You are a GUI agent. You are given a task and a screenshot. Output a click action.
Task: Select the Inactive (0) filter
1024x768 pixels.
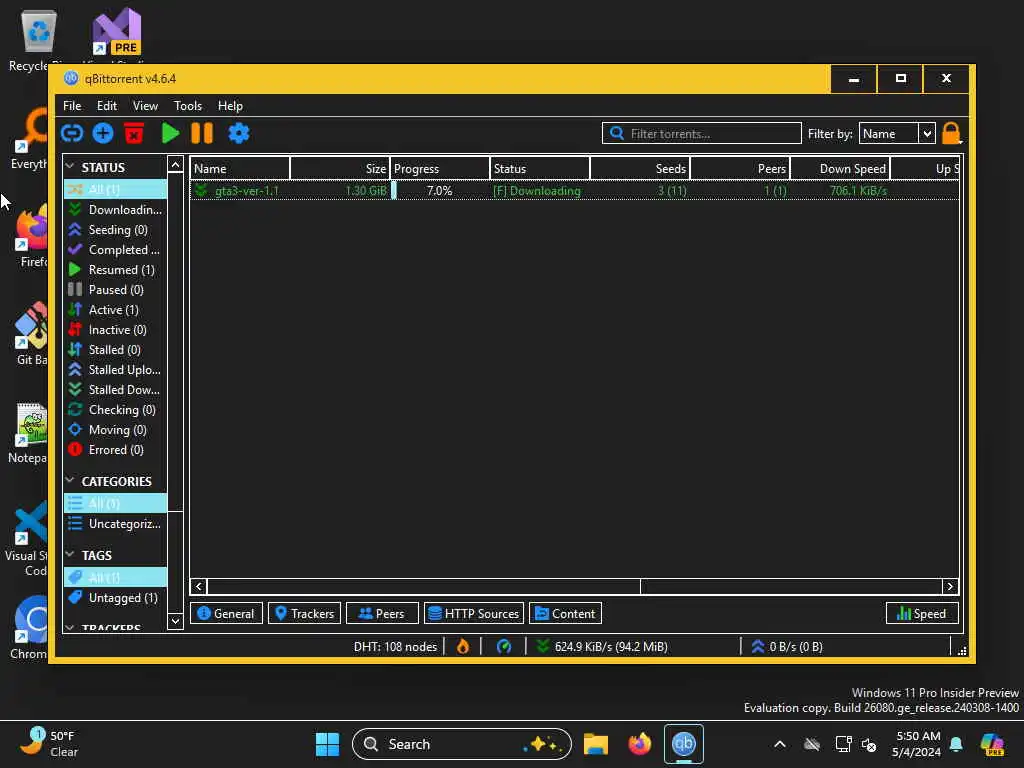coord(116,330)
